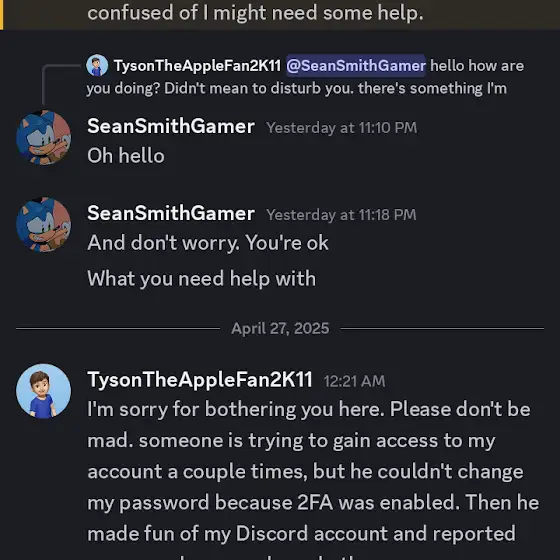Click the small reply-preview avatar of TysonTheAppleFan2K11
This screenshot has height=560, width=560.
pos(97,65)
